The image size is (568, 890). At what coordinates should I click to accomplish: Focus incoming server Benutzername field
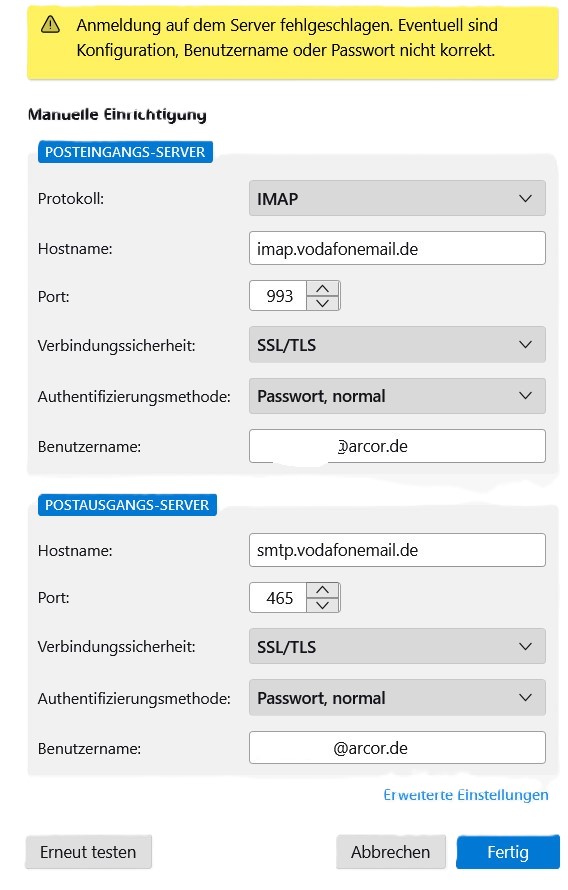pyautogui.click(x=397, y=446)
